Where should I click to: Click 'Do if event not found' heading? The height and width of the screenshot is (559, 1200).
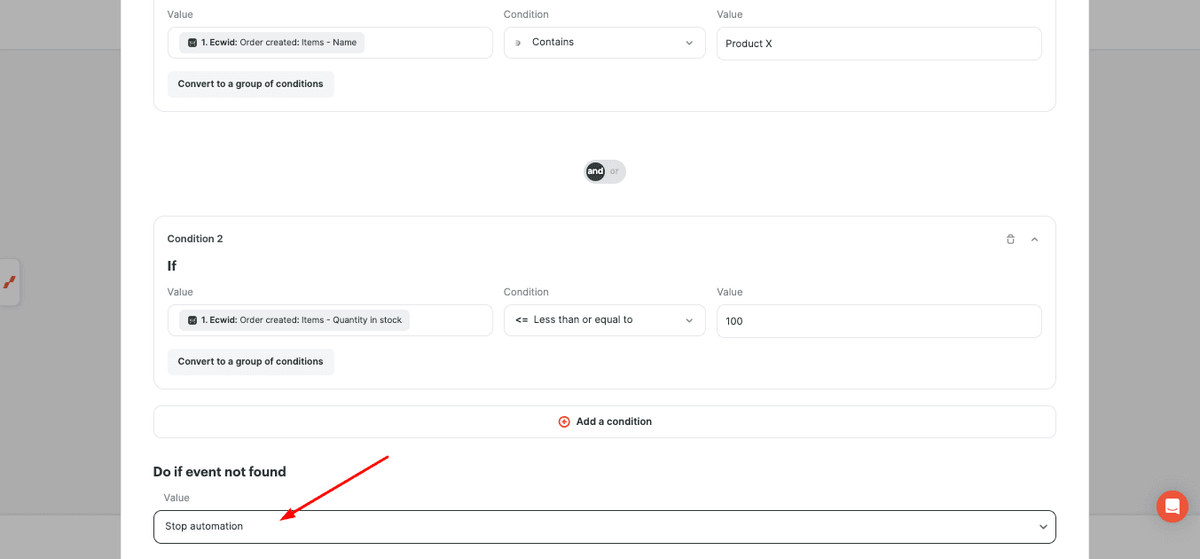220,471
